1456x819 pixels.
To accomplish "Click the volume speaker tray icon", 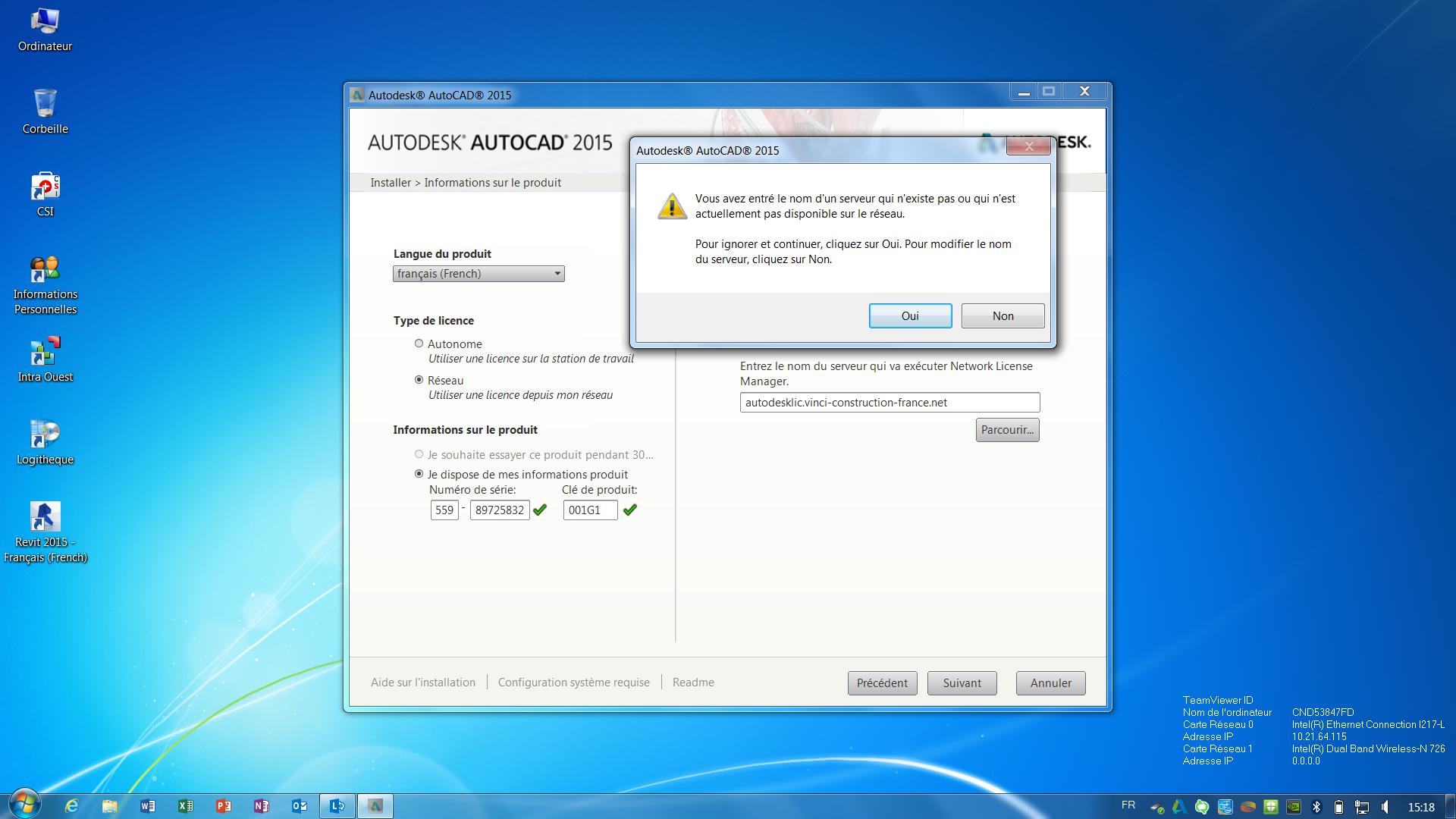I will tap(1385, 807).
